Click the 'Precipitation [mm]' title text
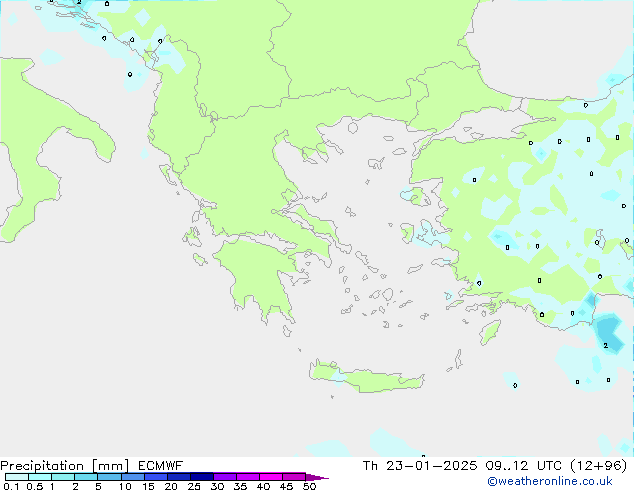634x490 pixels. click(65, 466)
